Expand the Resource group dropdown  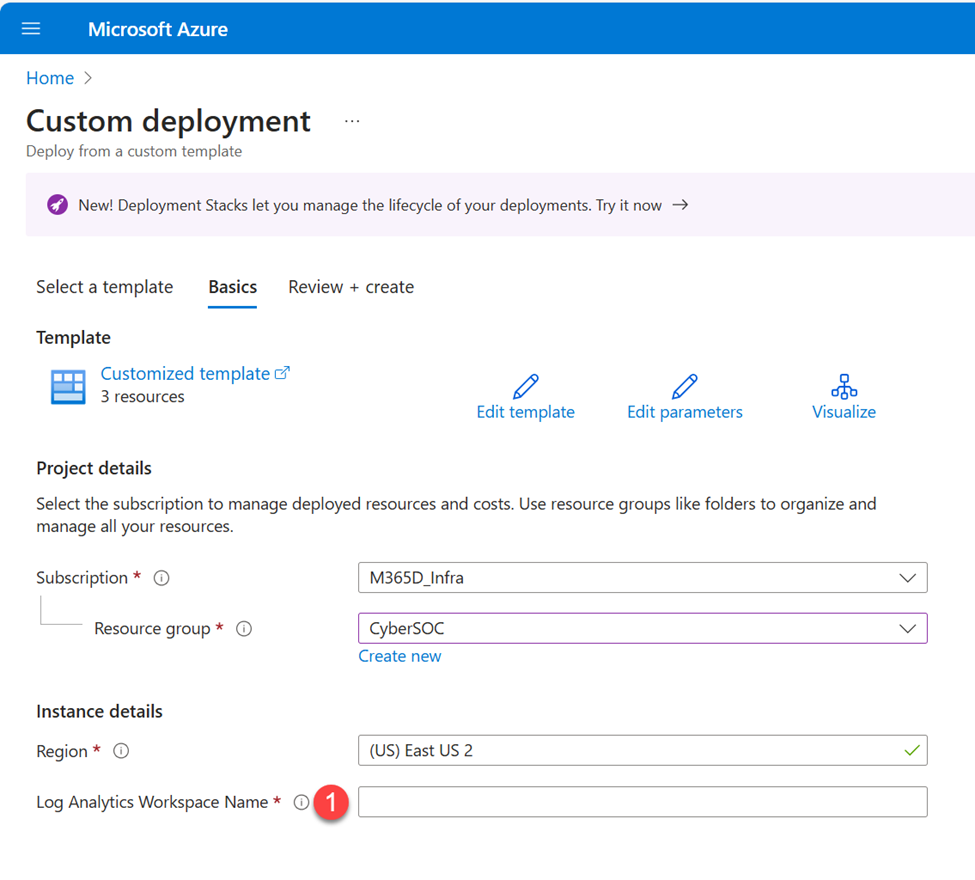point(642,629)
